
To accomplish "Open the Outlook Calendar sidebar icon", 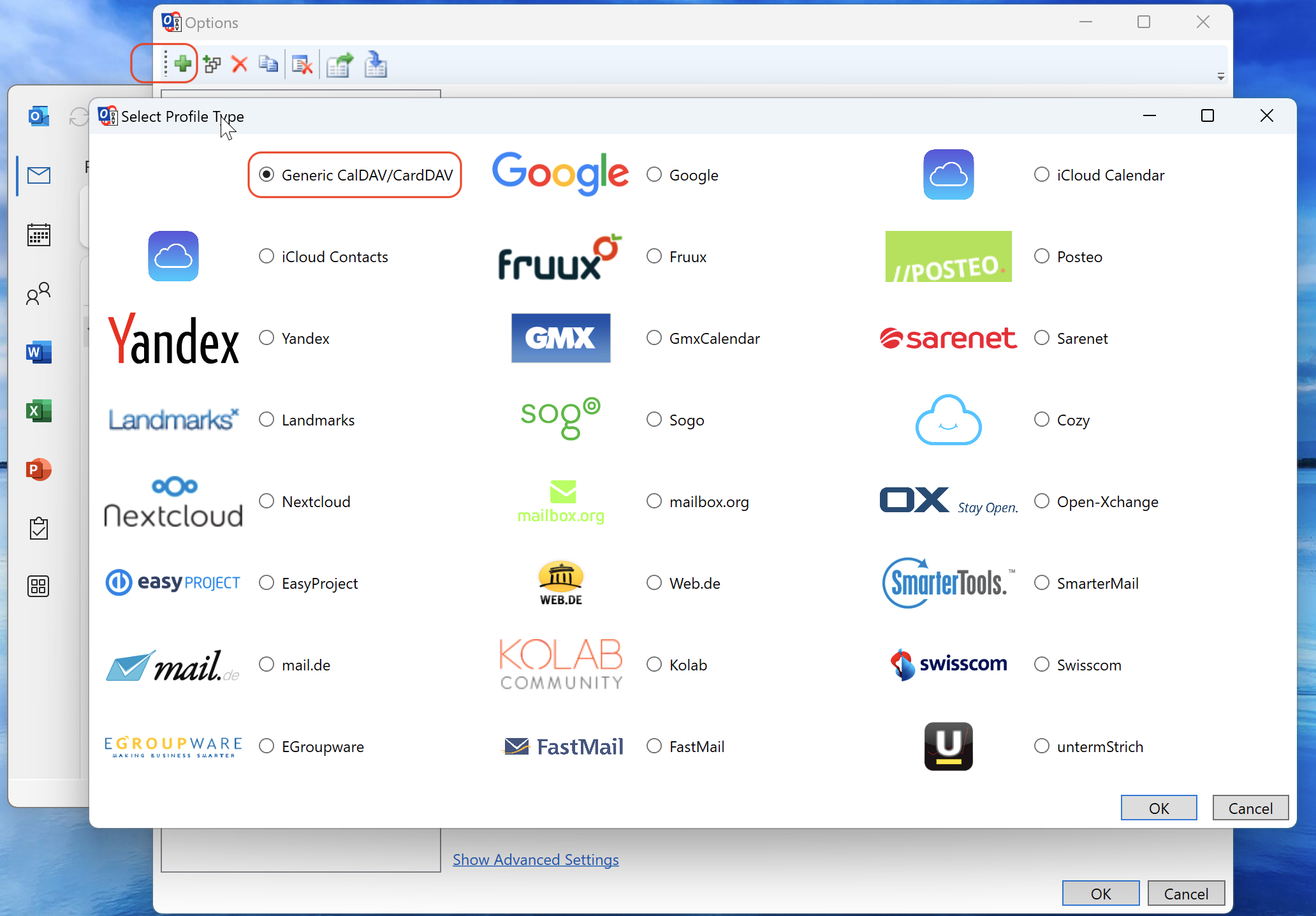I will (x=39, y=235).
